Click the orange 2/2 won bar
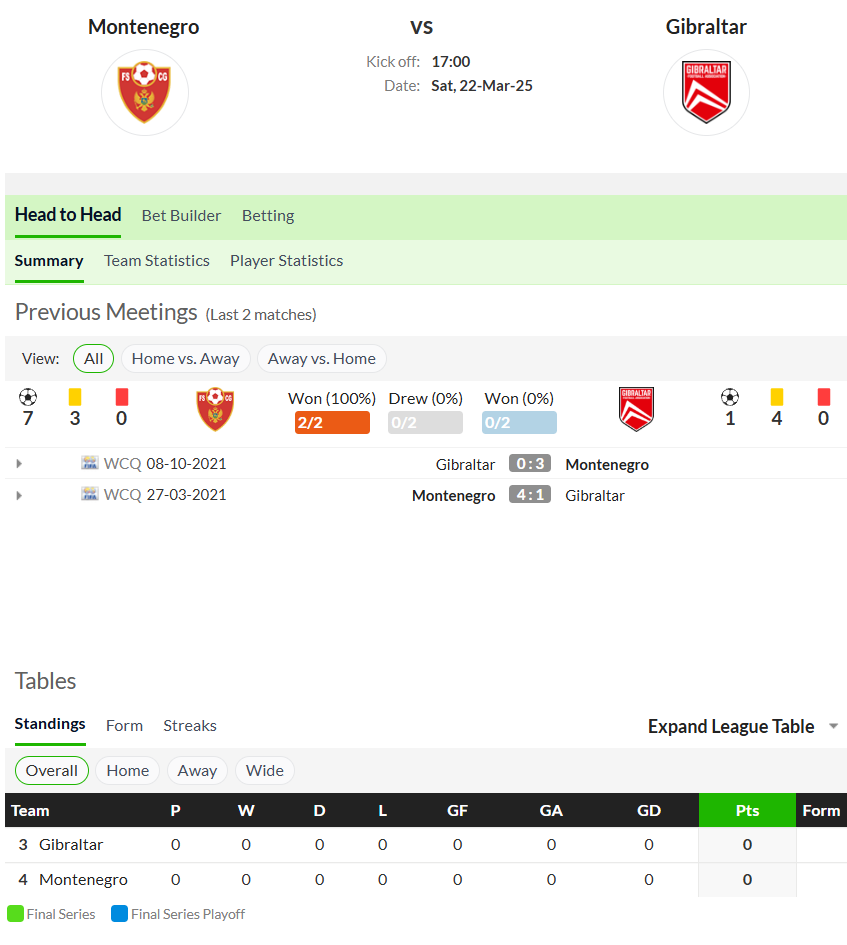 coord(332,422)
